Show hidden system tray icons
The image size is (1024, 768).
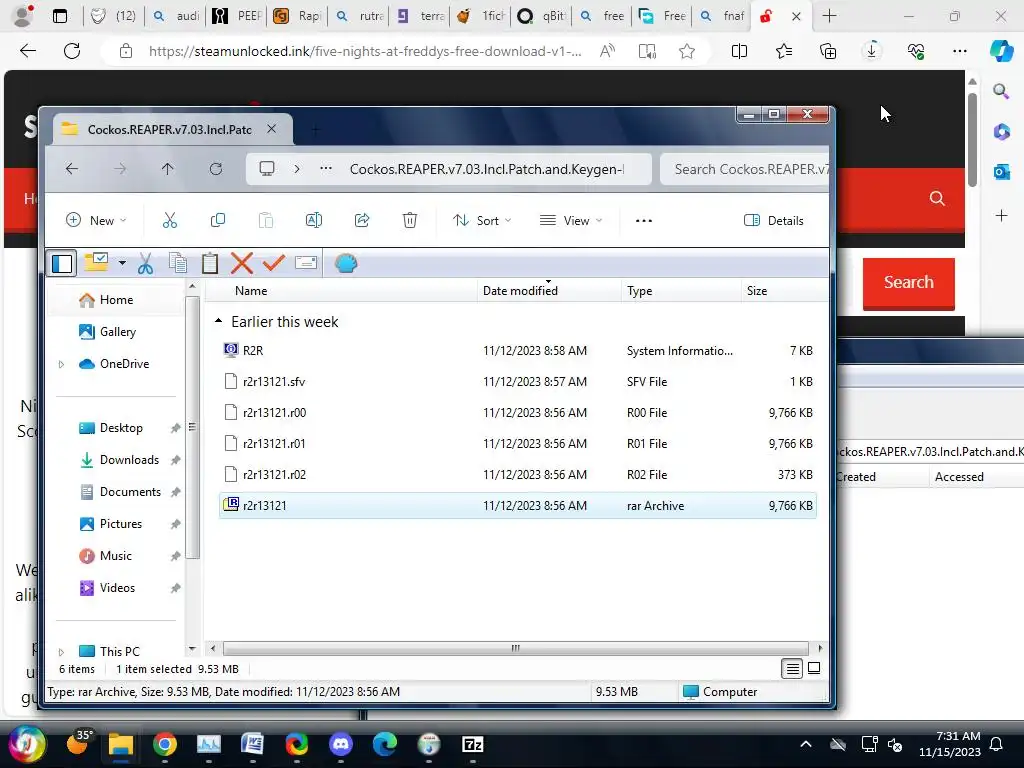806,744
